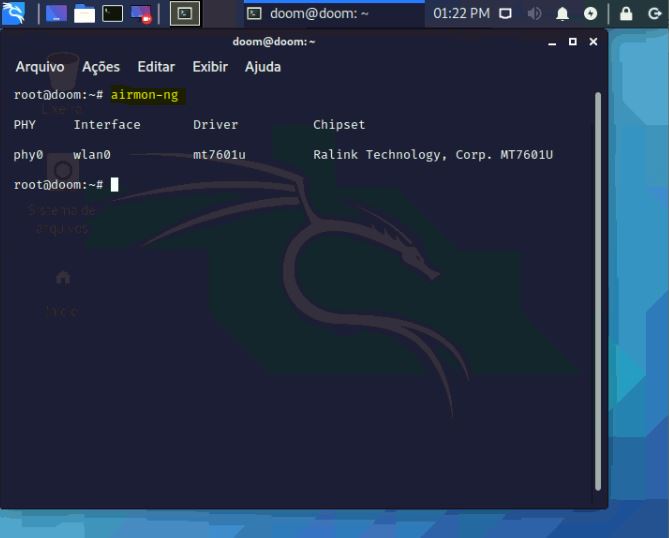Viewport: 669px width, 538px height.
Task: Expand the Editar menu
Action: [156, 67]
